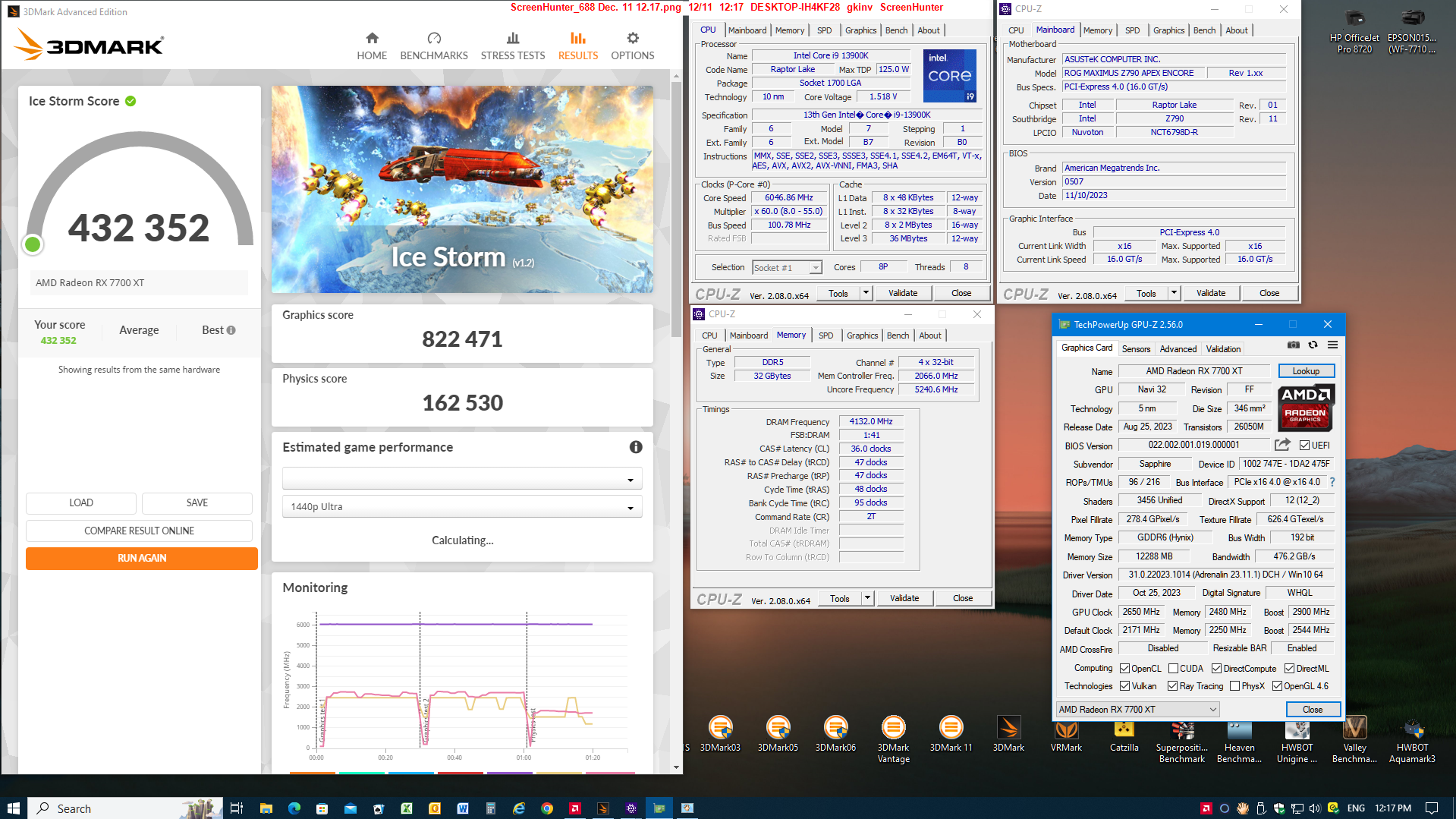
Task: Expand Tools arrow in CPU-Z Memory window
Action: pos(866,598)
